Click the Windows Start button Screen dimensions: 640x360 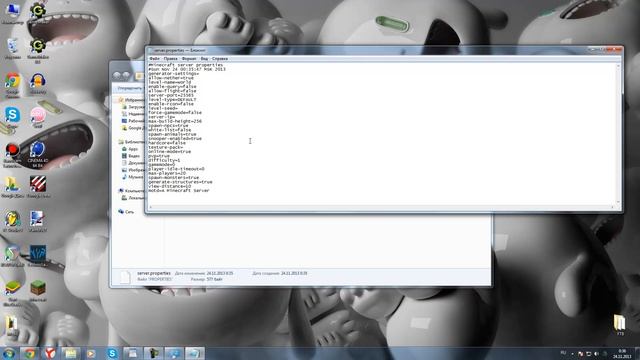pos(9,353)
